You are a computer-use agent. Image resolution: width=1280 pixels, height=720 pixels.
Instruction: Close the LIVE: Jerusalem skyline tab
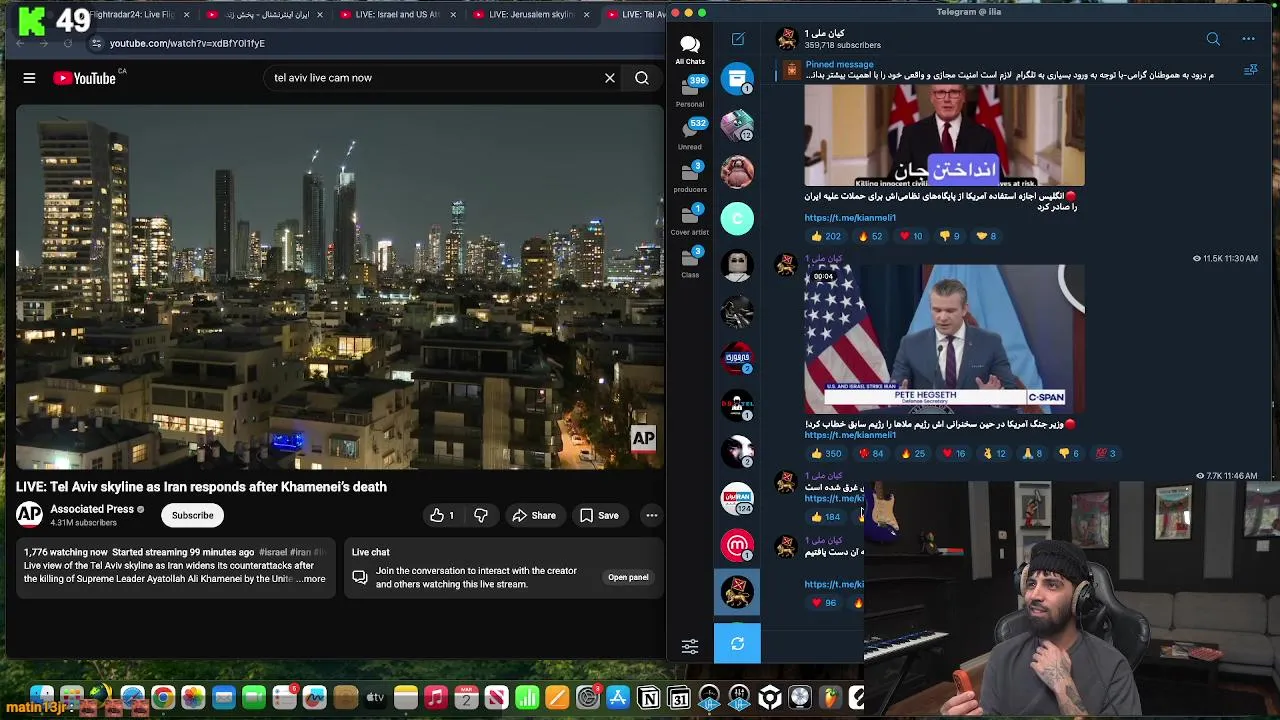pyautogui.click(x=586, y=15)
